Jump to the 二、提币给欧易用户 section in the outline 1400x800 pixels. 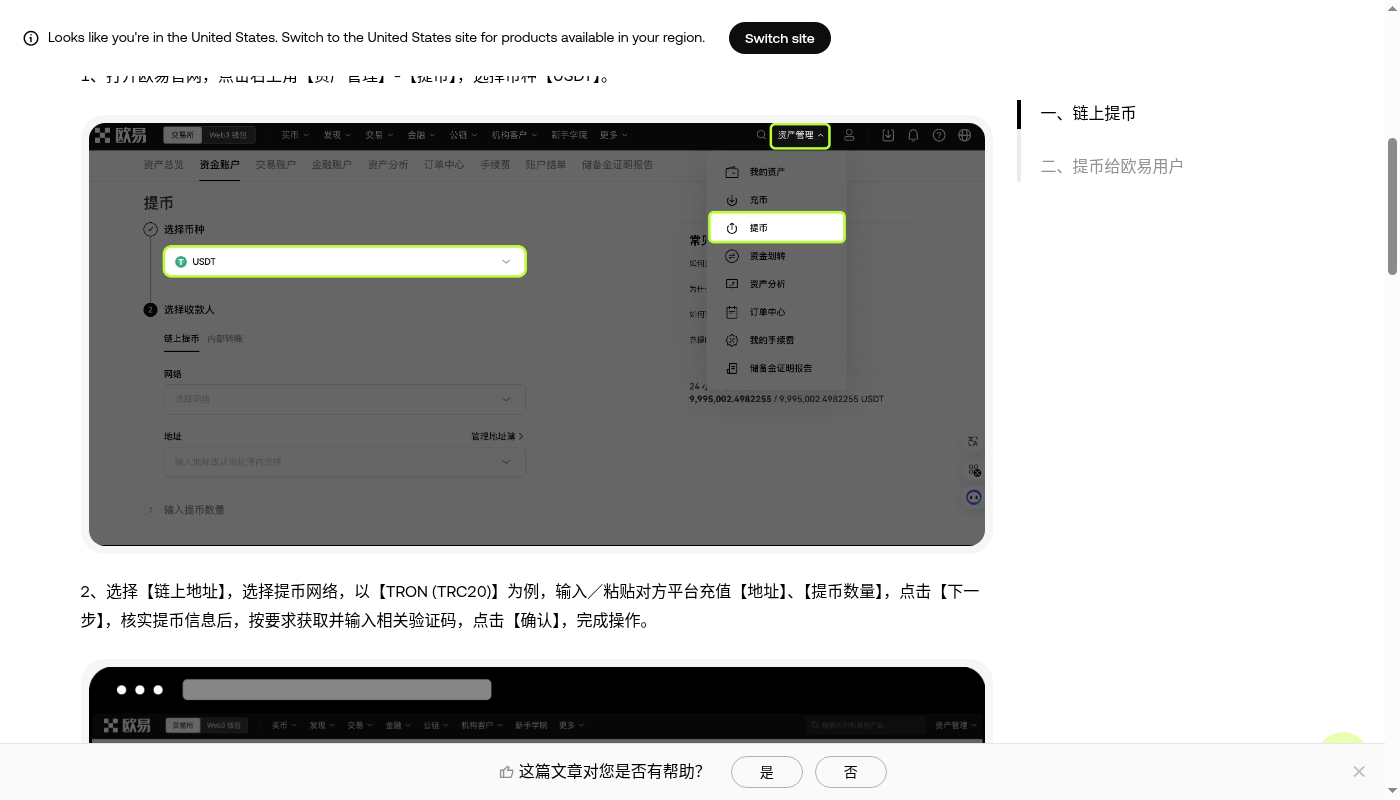(x=1112, y=166)
